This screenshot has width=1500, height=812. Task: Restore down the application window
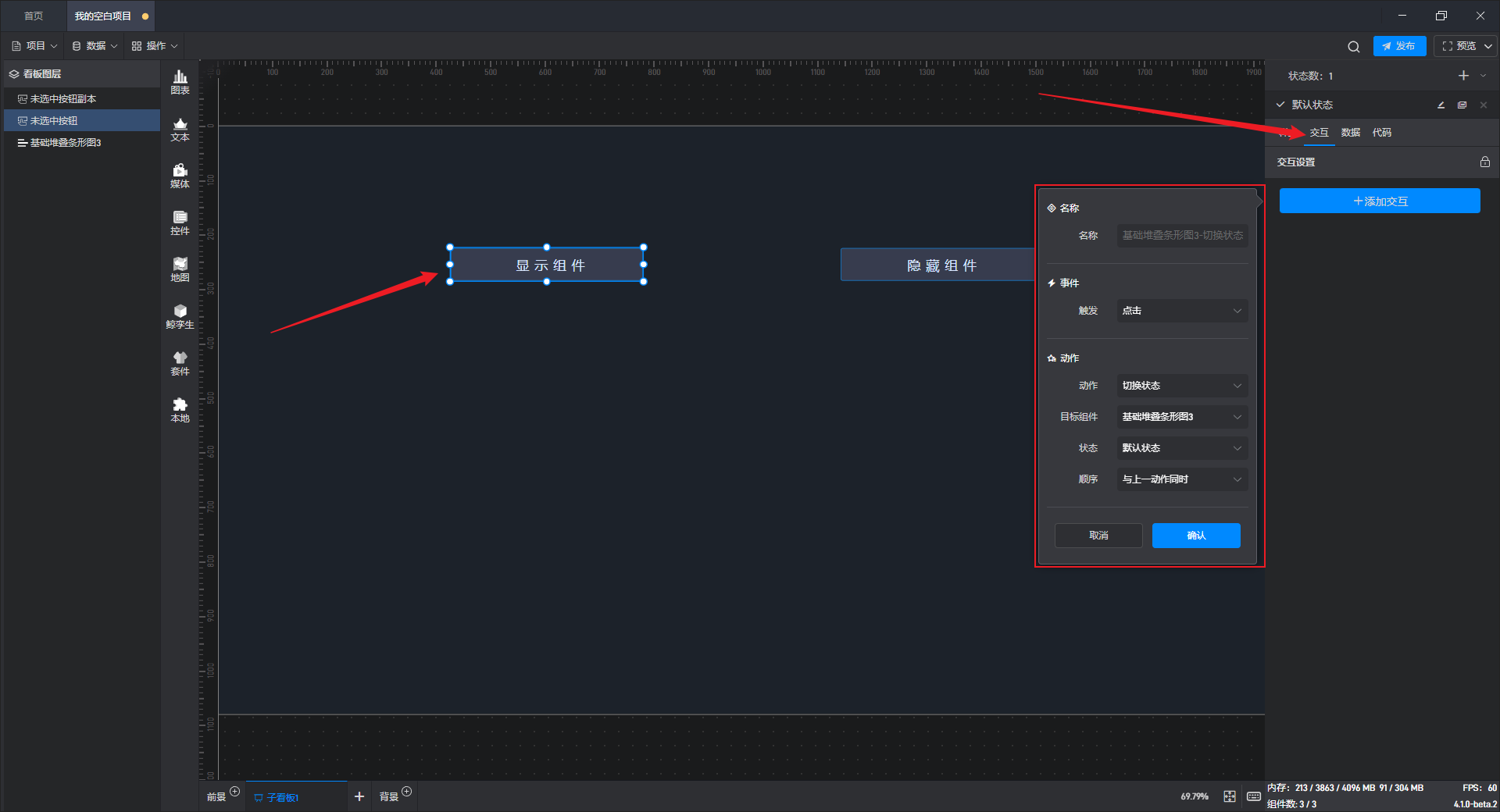tap(1441, 16)
